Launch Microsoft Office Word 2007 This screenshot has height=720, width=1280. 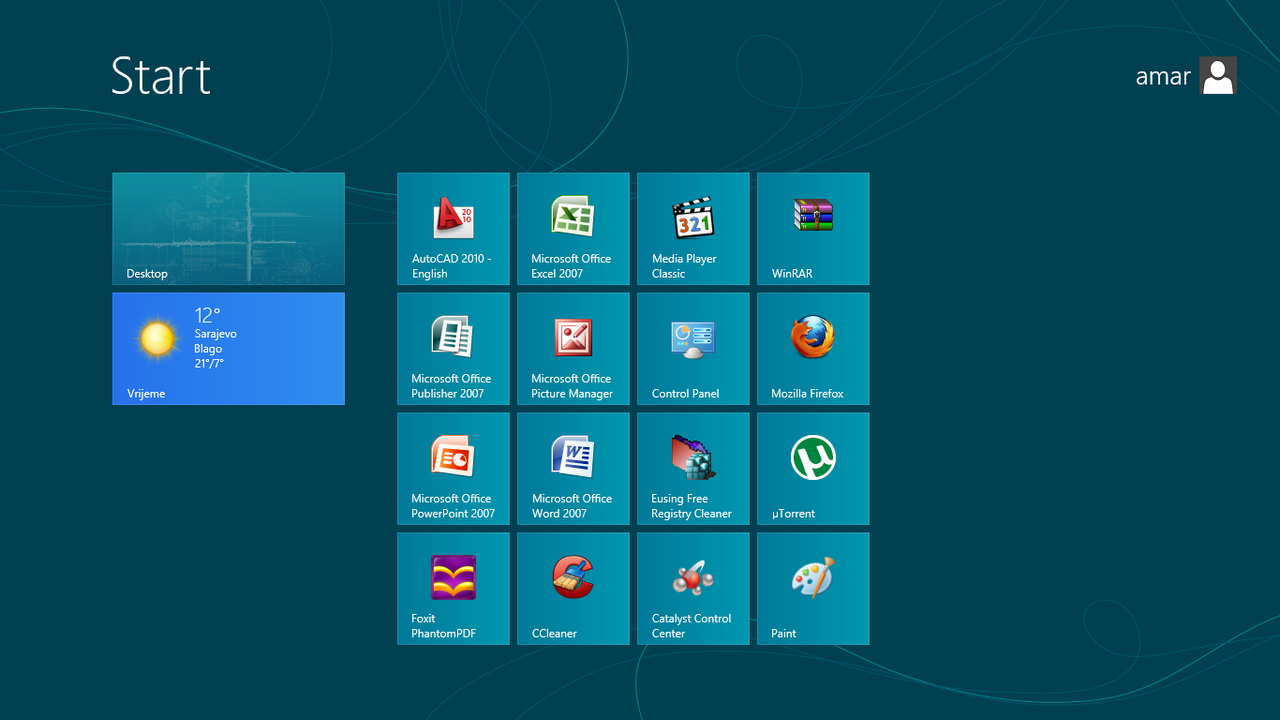[x=573, y=469]
